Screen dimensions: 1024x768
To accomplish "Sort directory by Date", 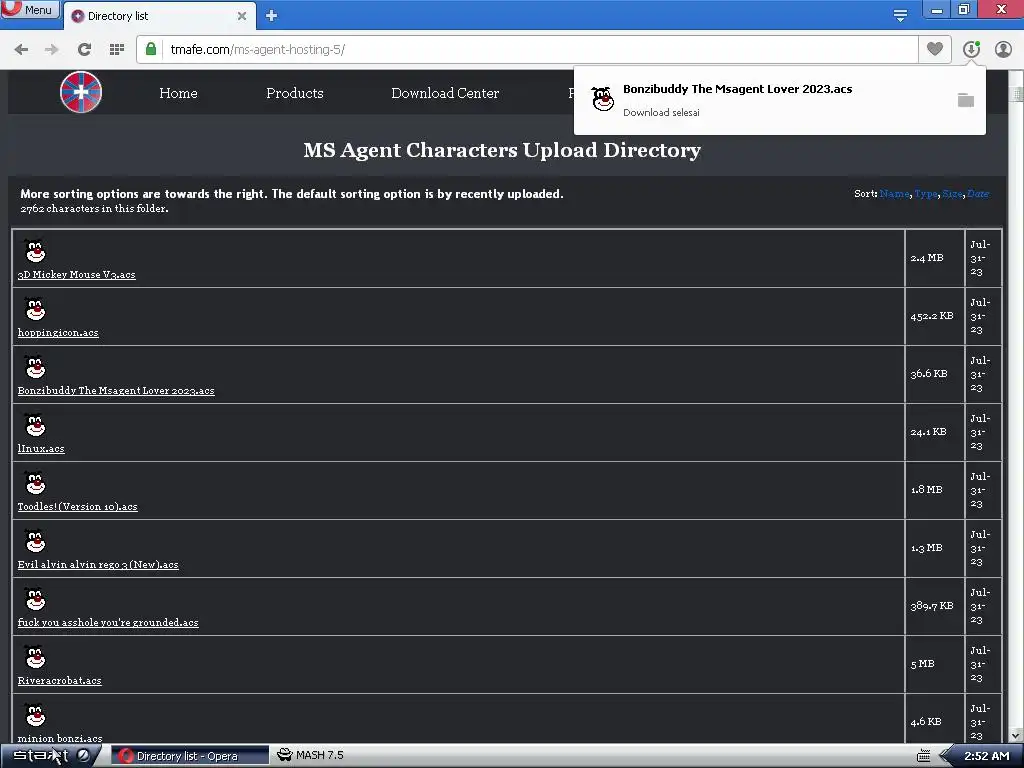I will point(978,194).
